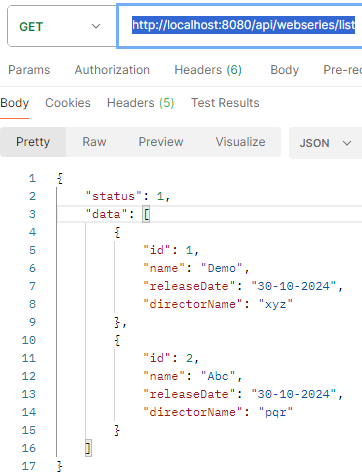Open the response Cookies tab
The image size is (362, 476).
pos(68,103)
